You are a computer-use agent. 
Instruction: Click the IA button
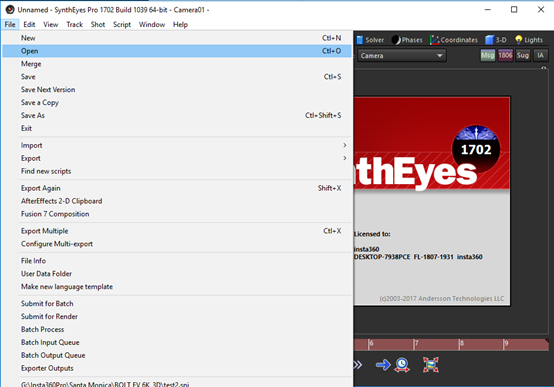(x=540, y=55)
